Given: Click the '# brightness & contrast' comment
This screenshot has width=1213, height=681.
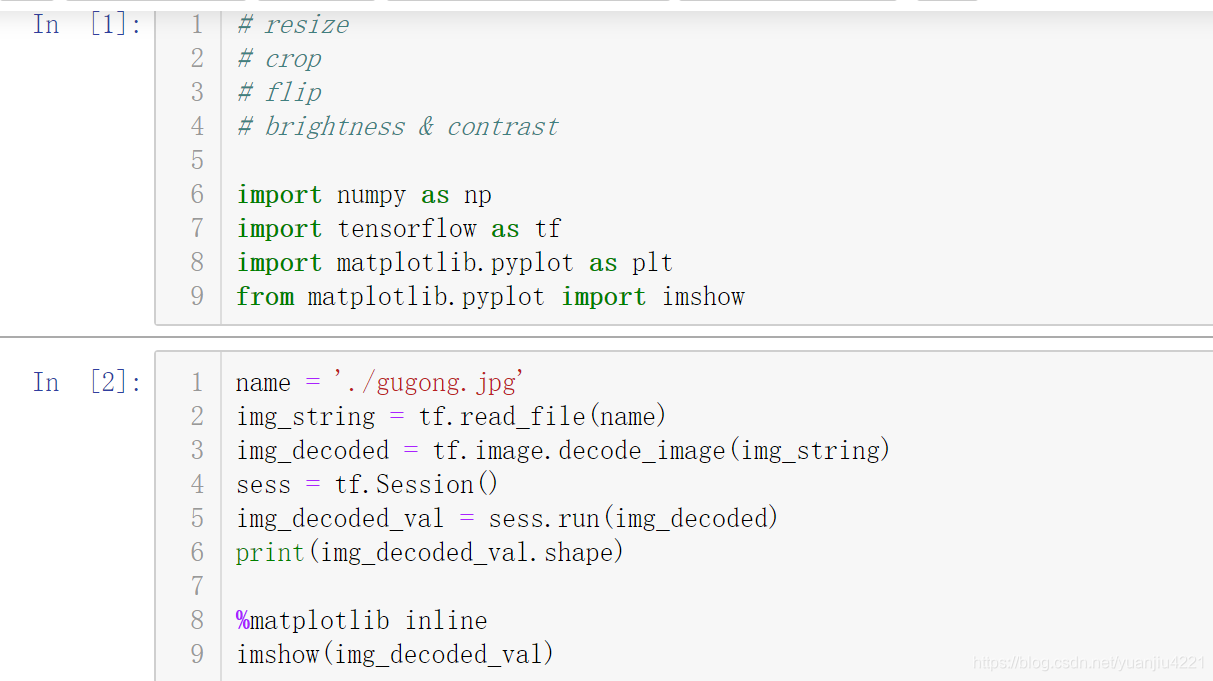Looking at the screenshot, I should (397, 127).
